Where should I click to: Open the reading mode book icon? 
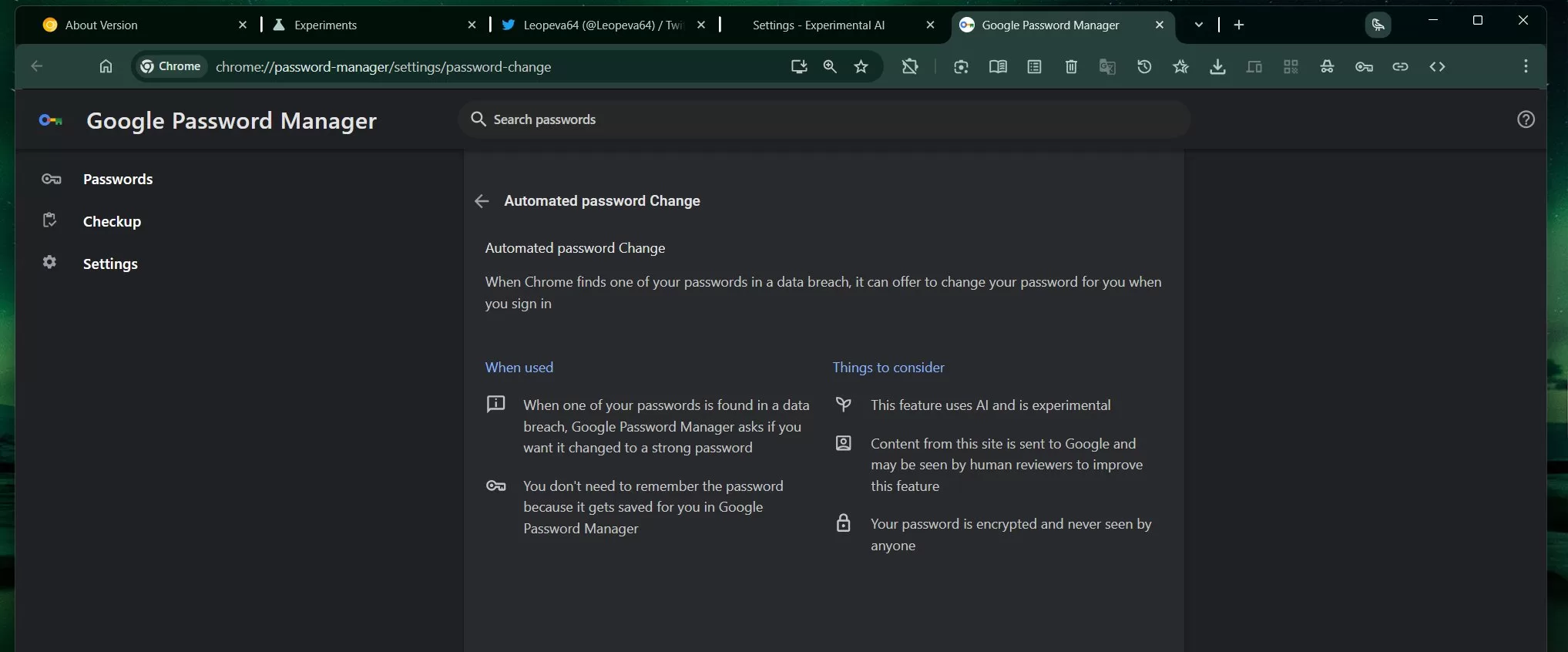998,67
